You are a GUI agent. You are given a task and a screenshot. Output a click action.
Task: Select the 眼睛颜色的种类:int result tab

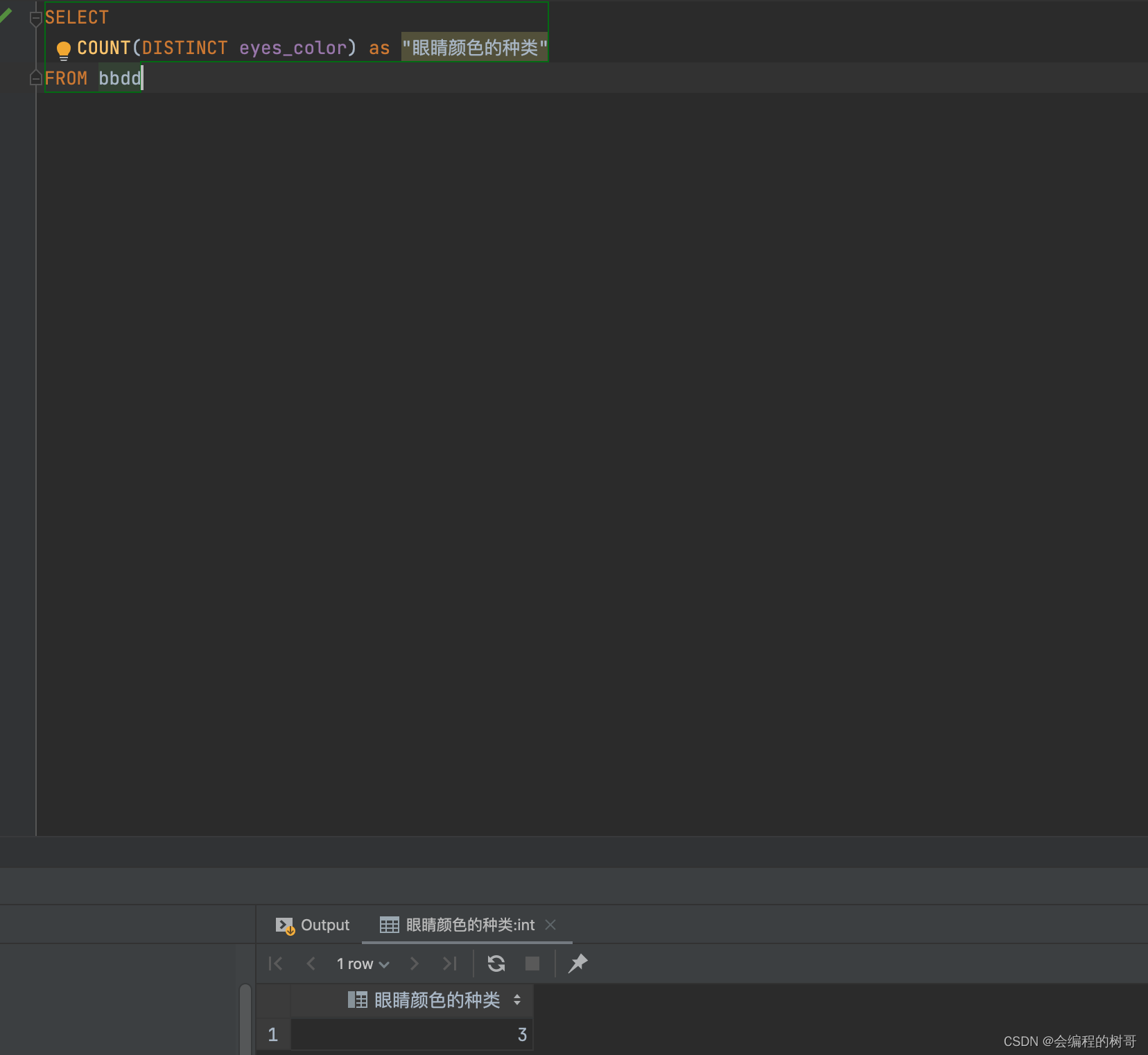click(x=458, y=925)
